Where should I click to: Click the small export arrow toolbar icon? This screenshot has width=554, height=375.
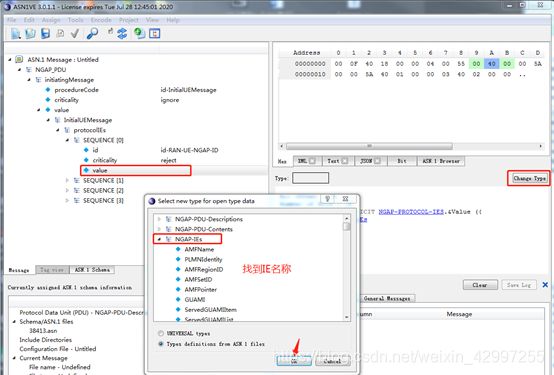click(x=110, y=31)
